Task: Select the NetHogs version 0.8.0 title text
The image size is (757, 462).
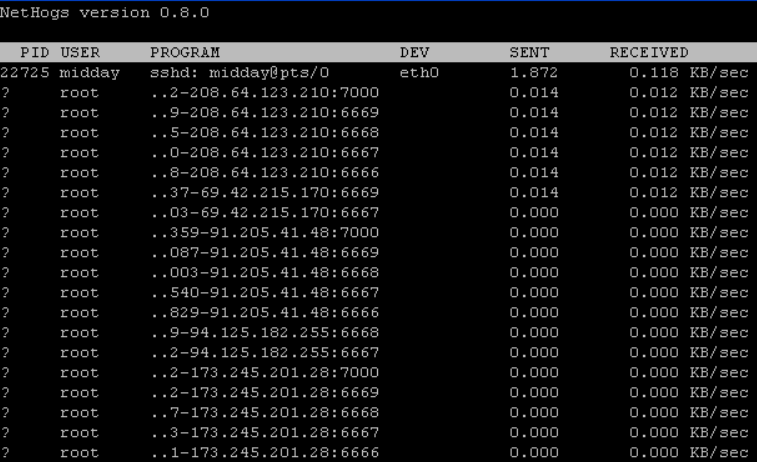Action: (x=104, y=13)
